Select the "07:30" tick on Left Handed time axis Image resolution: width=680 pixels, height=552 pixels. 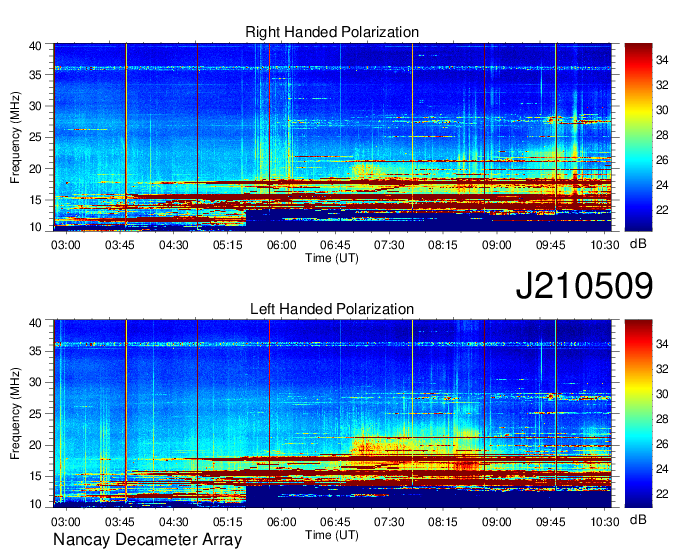pyautogui.click(x=389, y=522)
